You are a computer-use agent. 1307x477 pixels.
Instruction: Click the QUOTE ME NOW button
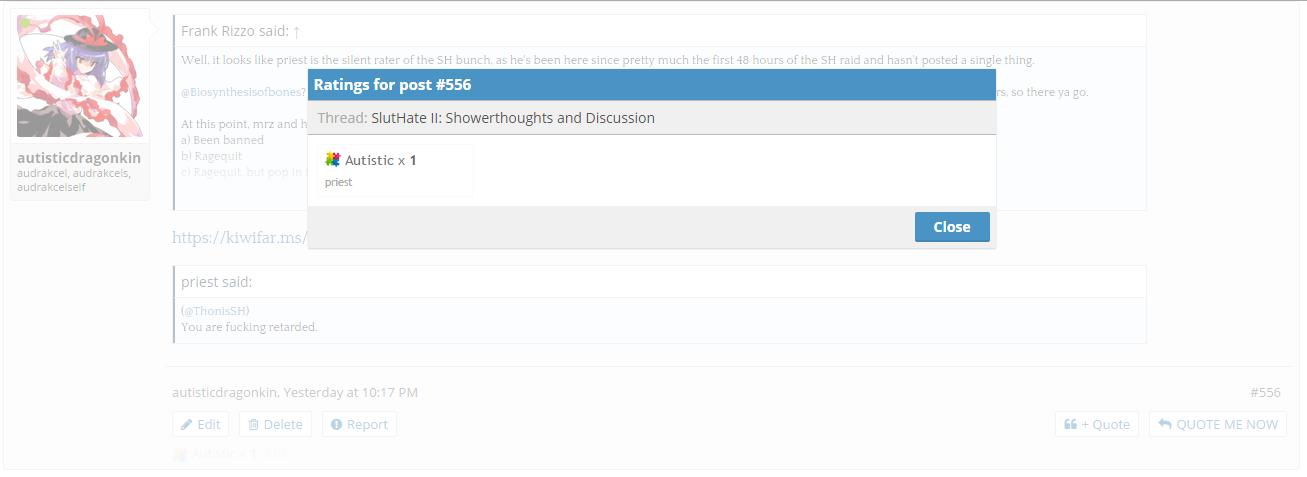(x=1218, y=424)
